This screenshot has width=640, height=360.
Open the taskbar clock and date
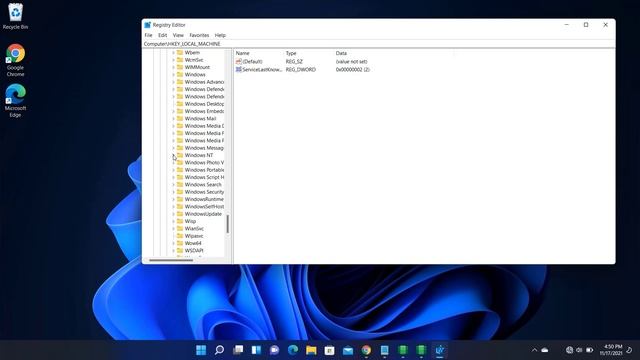coord(611,350)
